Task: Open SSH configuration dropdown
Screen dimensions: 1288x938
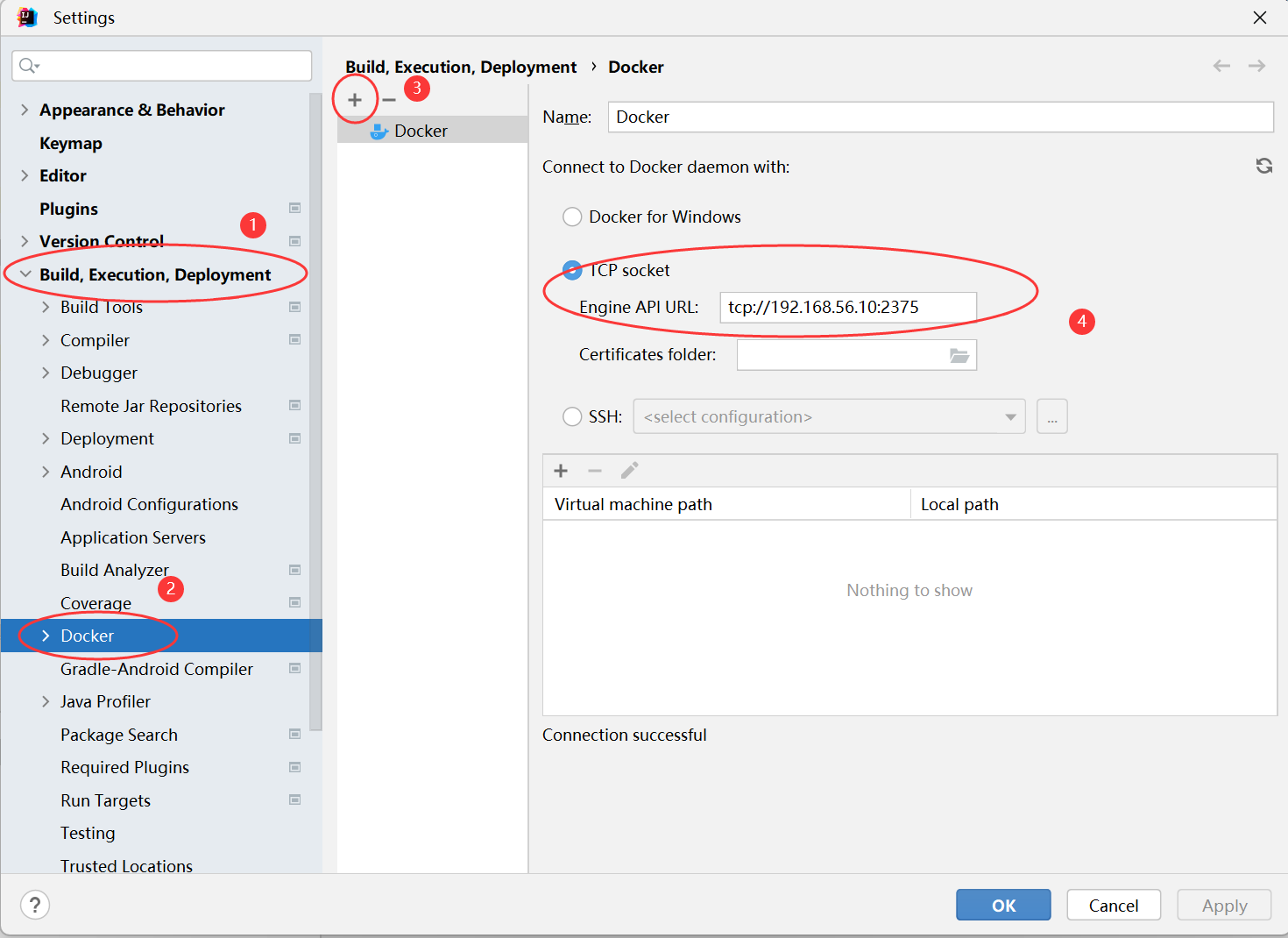Action: pos(829,416)
